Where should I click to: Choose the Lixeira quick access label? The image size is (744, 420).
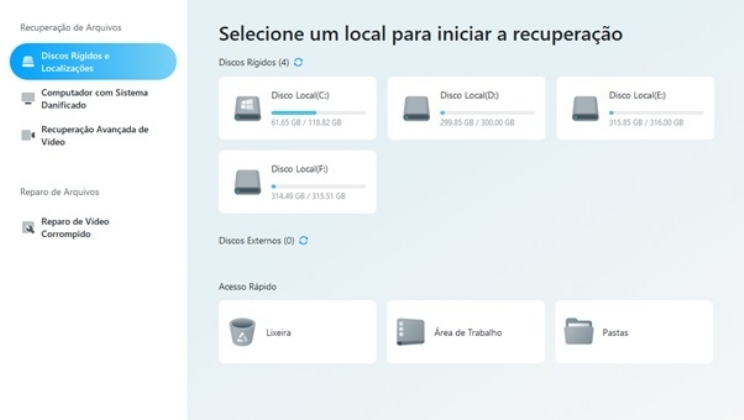coord(279,333)
